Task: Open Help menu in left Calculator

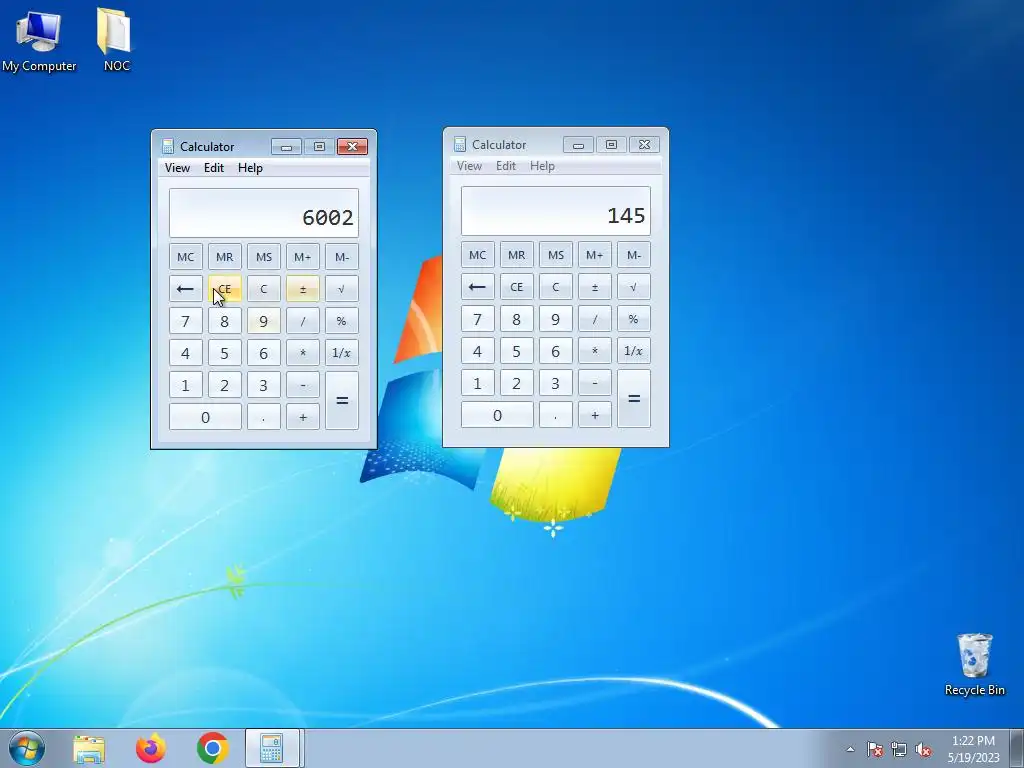Action: point(250,168)
